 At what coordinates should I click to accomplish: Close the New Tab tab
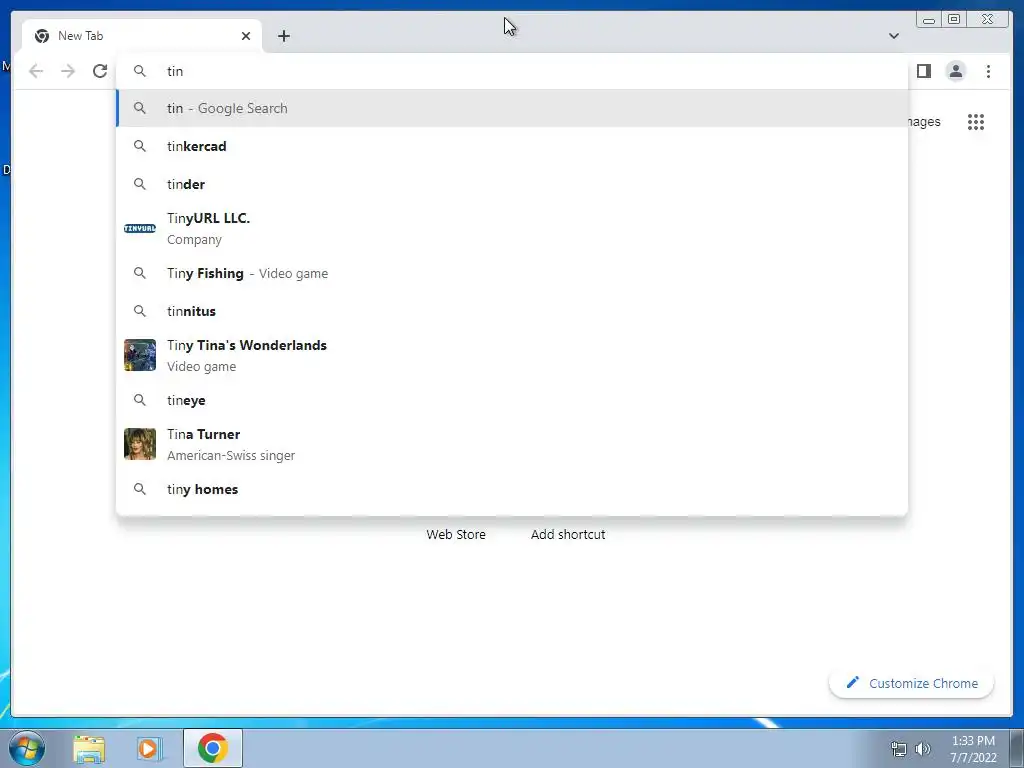click(x=246, y=36)
